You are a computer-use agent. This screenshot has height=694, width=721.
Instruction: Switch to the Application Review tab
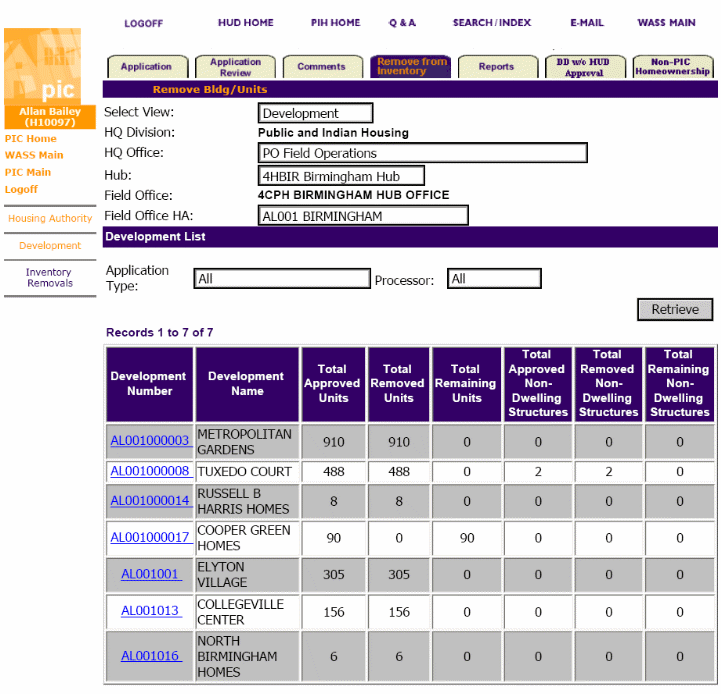tap(235, 67)
